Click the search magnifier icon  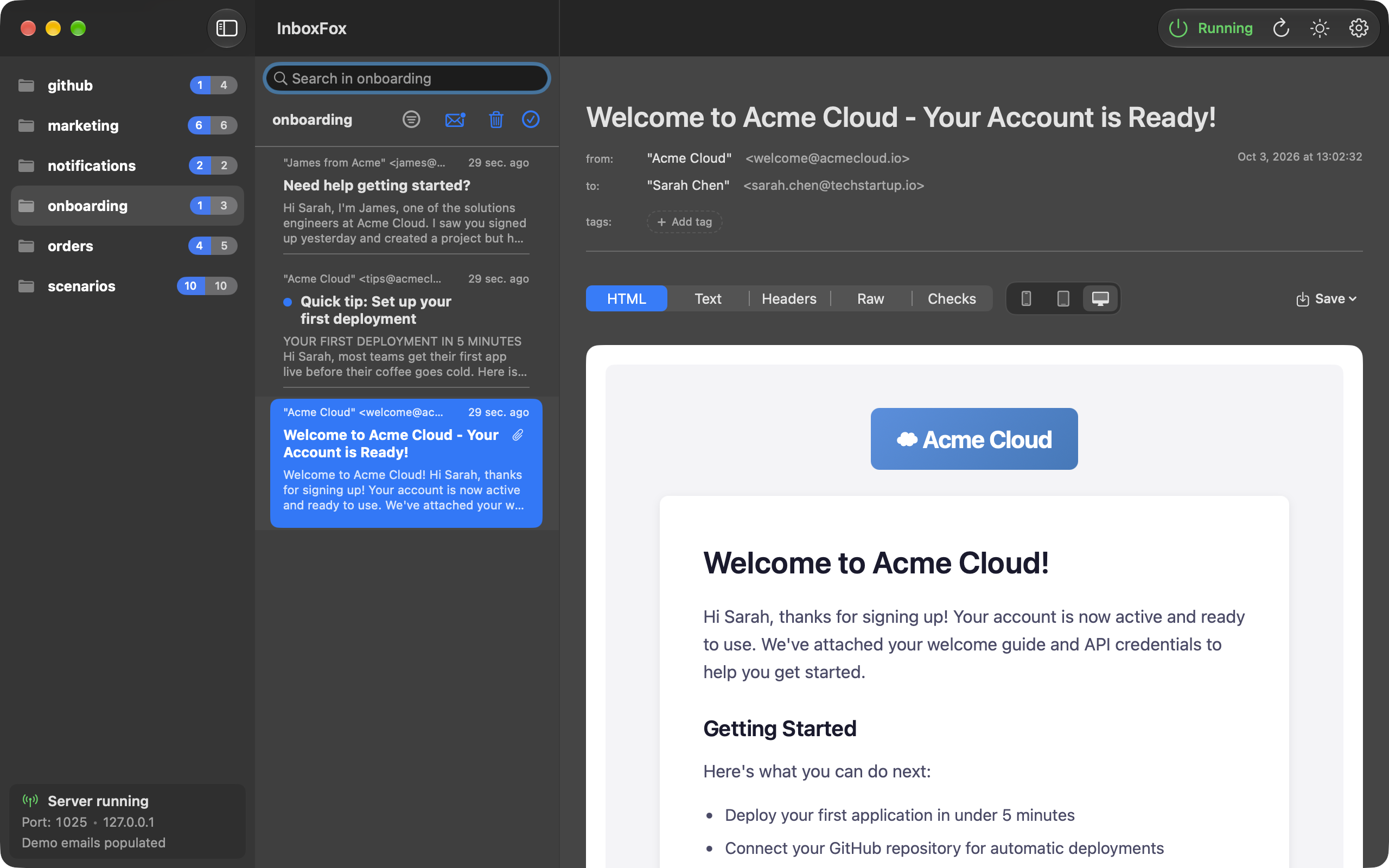click(280, 78)
